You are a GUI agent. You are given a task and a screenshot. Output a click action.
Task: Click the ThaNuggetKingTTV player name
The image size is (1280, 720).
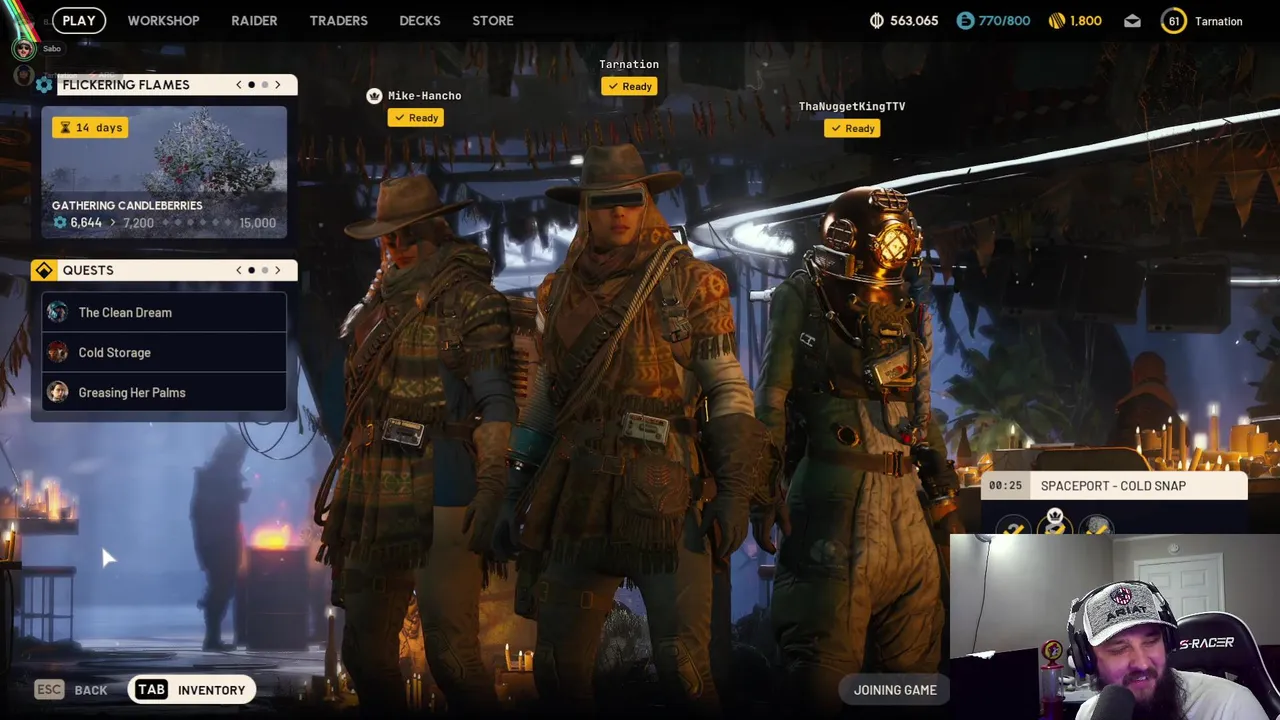pyautogui.click(x=852, y=106)
